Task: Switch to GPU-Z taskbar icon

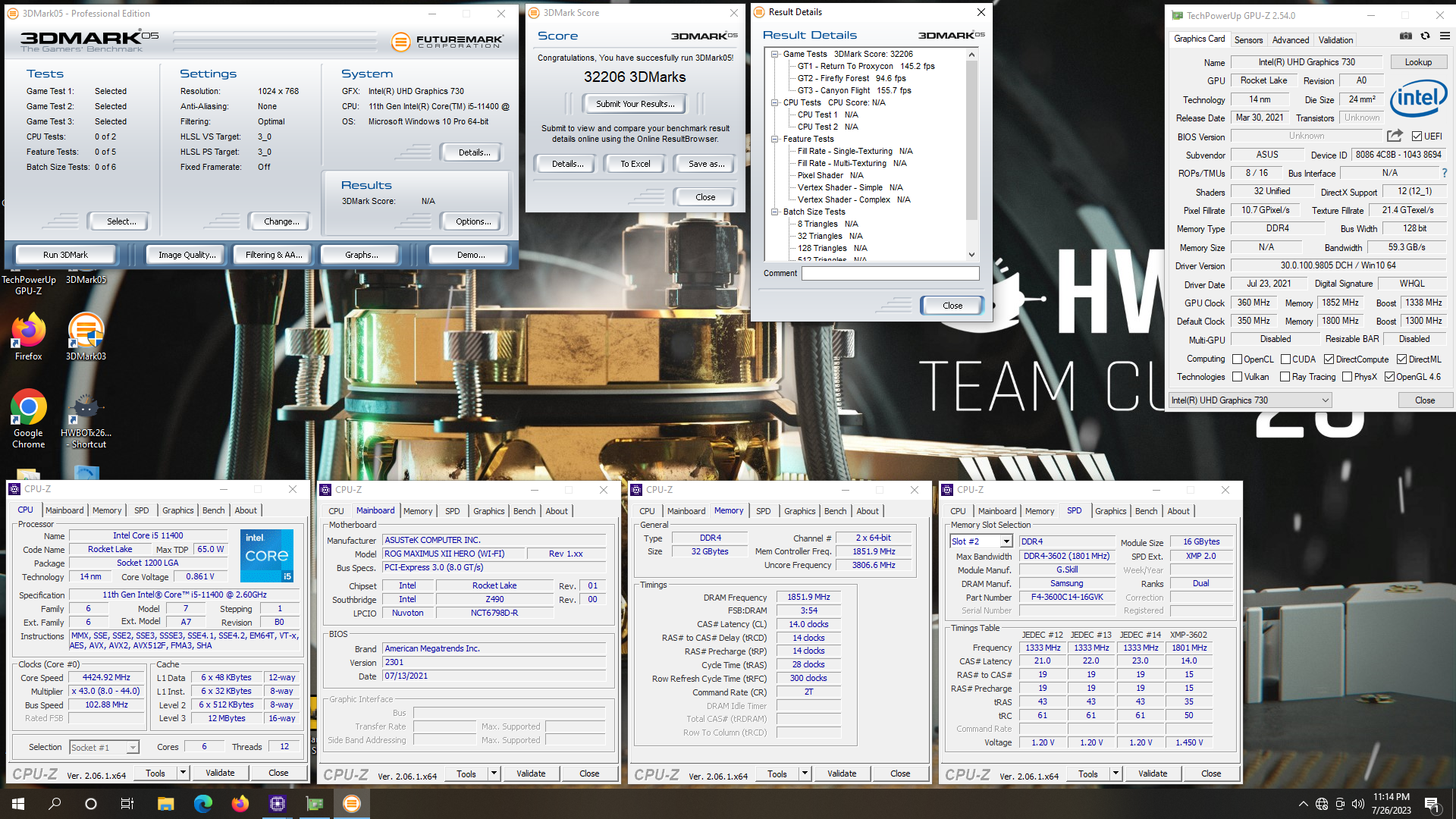Action: 314,804
